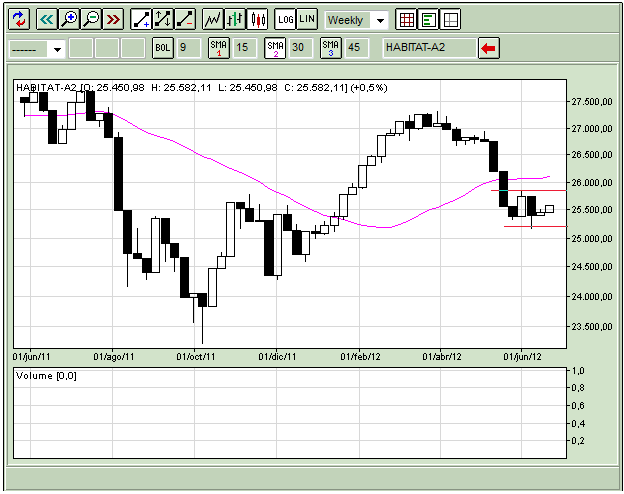Click the 01/jun/12 date axis label
624x494 pixels.
pos(523,357)
